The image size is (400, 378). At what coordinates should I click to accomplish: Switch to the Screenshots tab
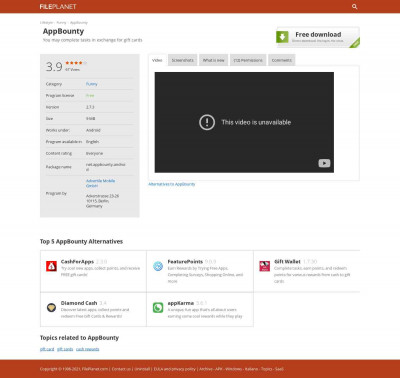[x=182, y=60]
